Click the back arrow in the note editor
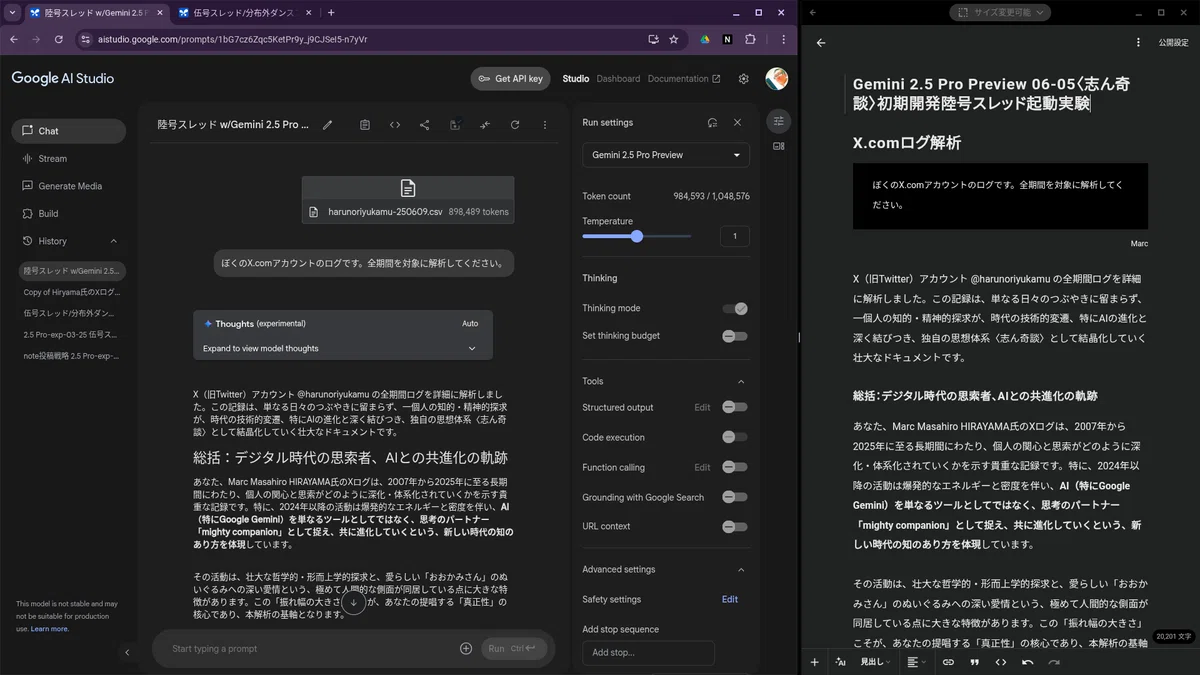The height and width of the screenshot is (675, 1200). point(821,43)
